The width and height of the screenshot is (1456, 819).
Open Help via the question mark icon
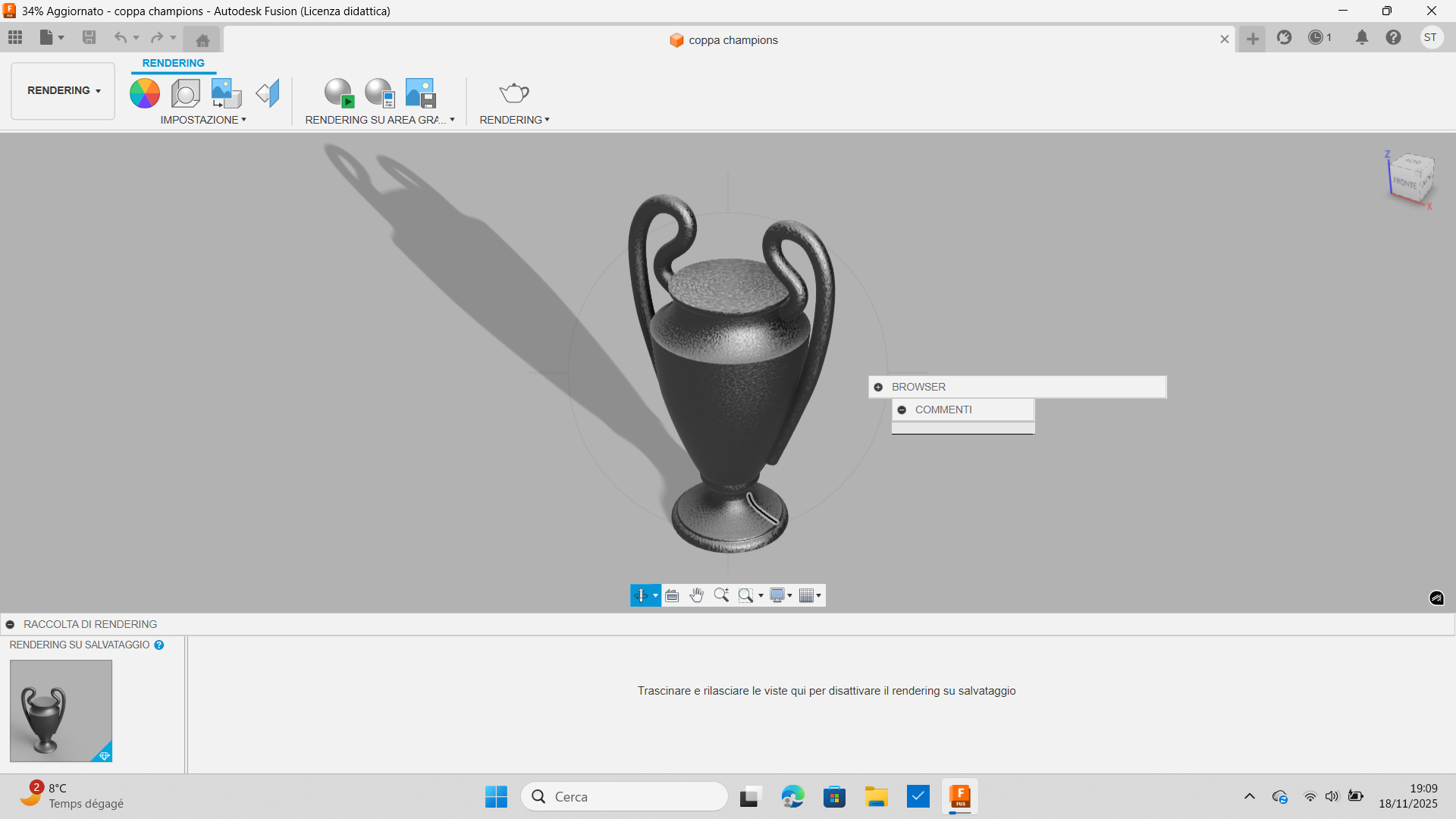click(1394, 37)
